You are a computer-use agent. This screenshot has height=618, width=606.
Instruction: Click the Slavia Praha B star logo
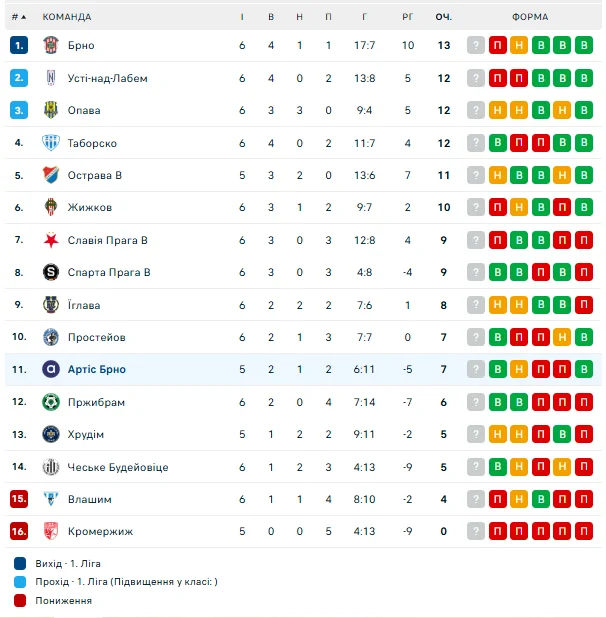pos(51,240)
